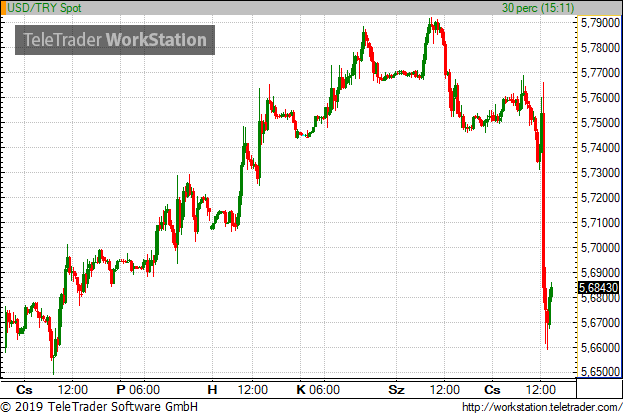The image size is (623, 416).
Task: Click the 5,71000 price axis label
Action: click(x=600, y=223)
